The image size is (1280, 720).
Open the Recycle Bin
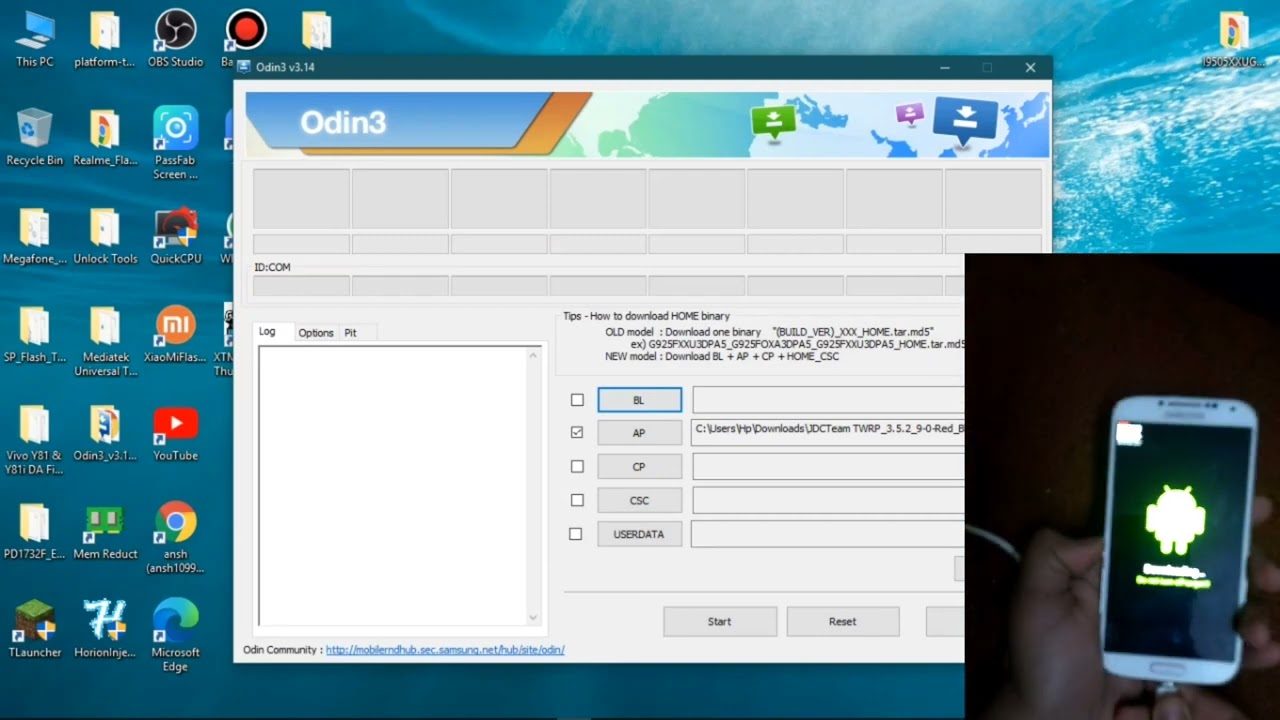[x=34, y=138]
